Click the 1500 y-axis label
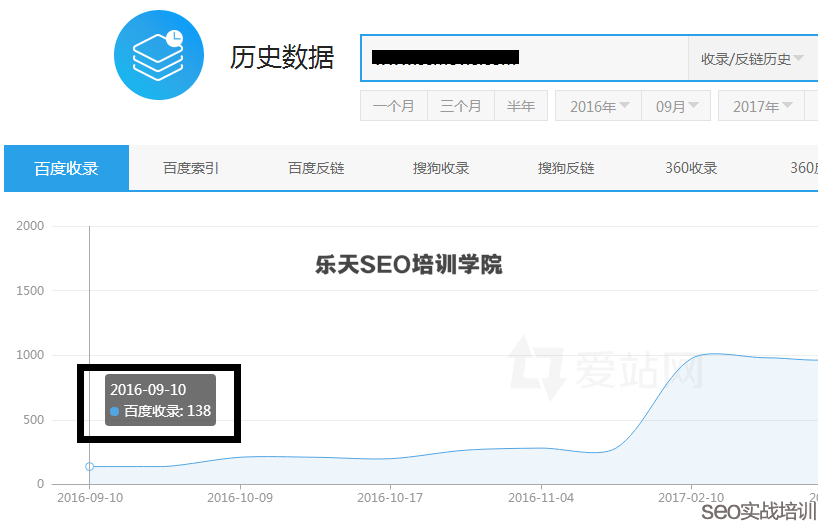Viewport: 818px width, 525px height. coord(30,291)
